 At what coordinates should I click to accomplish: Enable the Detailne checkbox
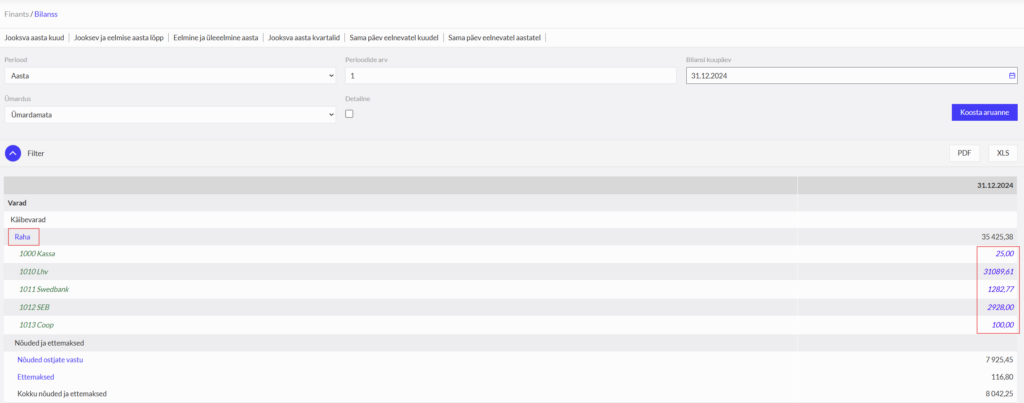(x=349, y=114)
